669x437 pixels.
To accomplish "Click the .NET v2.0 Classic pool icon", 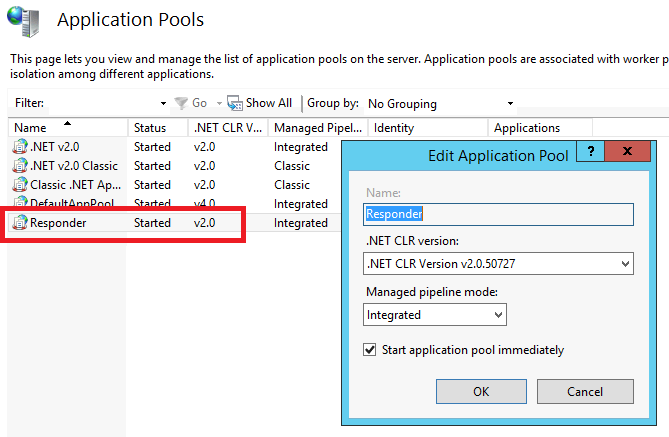I will [20, 166].
